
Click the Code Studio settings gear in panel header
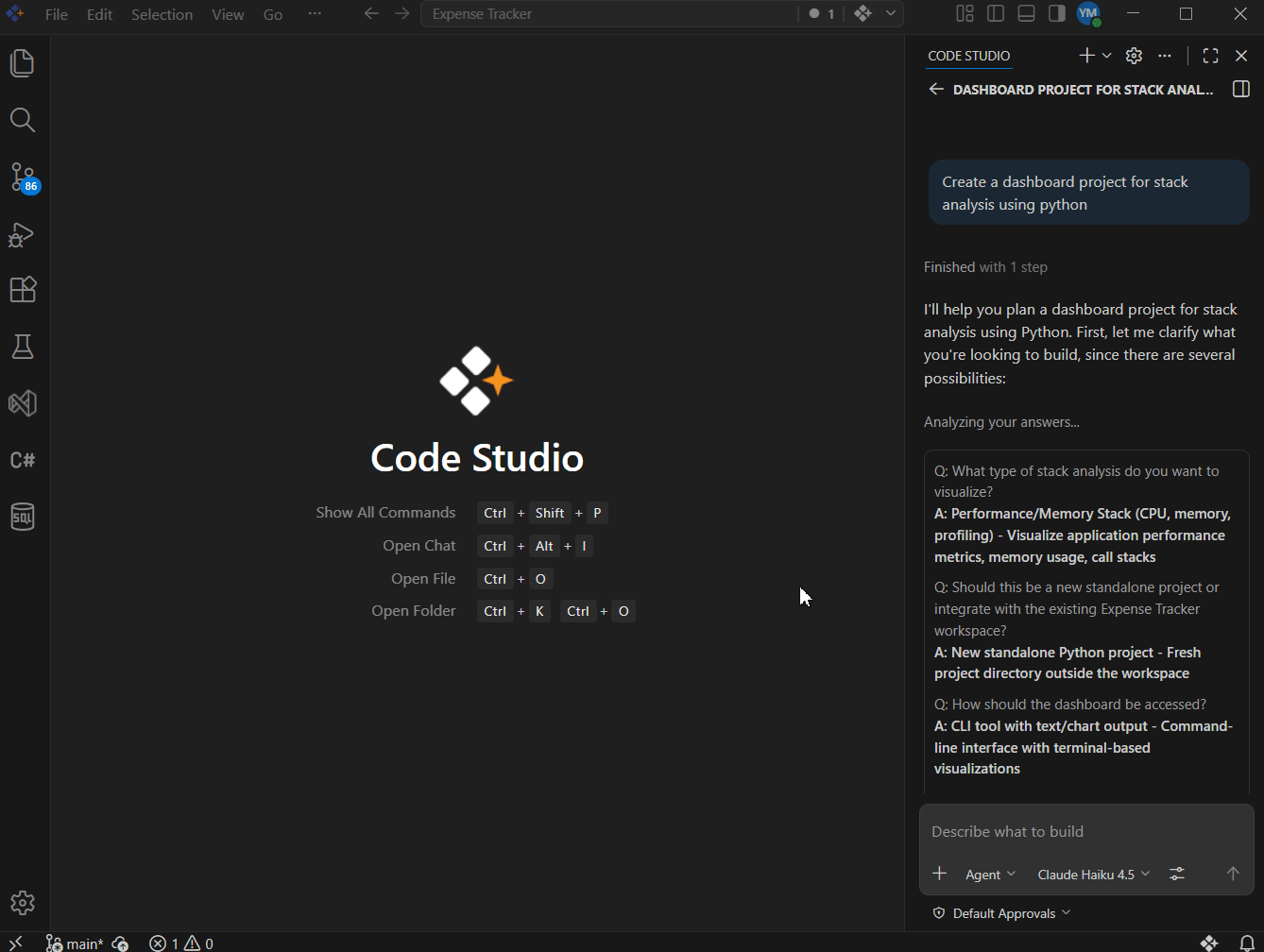tap(1135, 56)
